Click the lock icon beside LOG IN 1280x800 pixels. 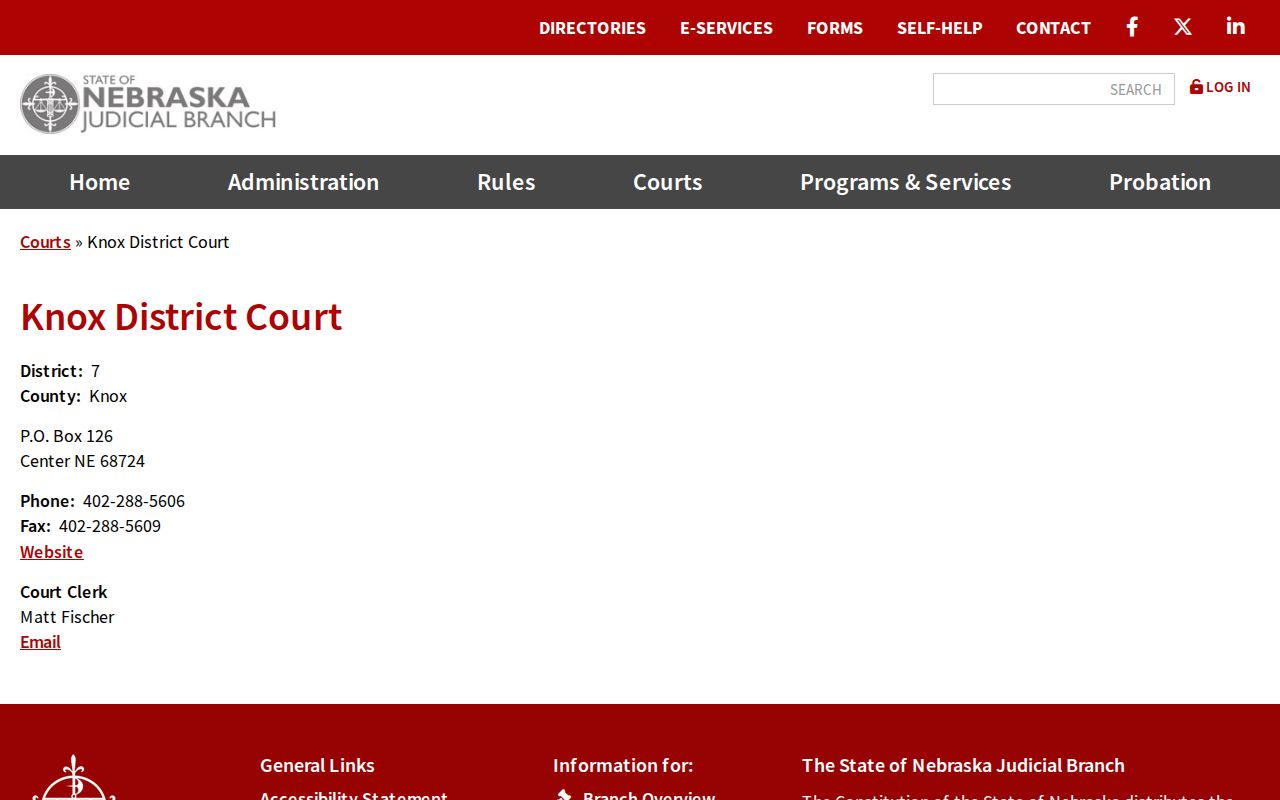[1196, 87]
